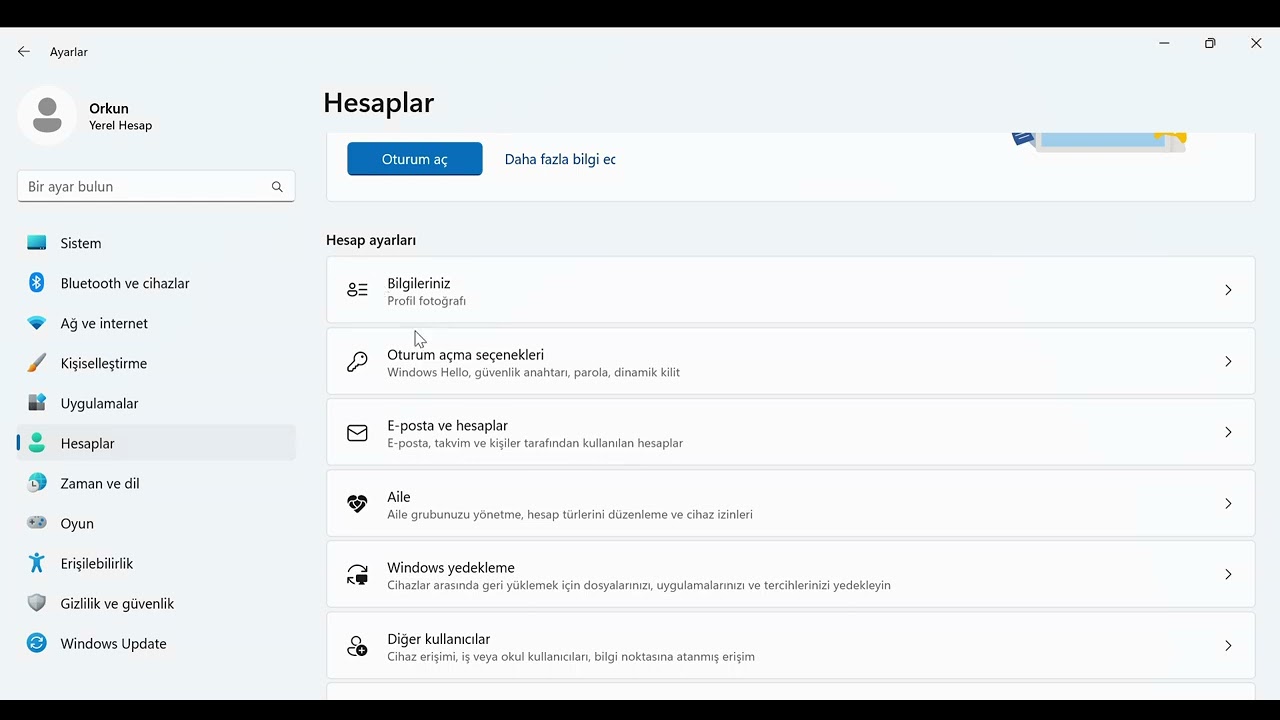The width and height of the screenshot is (1280, 720).
Task: Open Bilgileriniz profile photo settings
Action: tap(790, 290)
